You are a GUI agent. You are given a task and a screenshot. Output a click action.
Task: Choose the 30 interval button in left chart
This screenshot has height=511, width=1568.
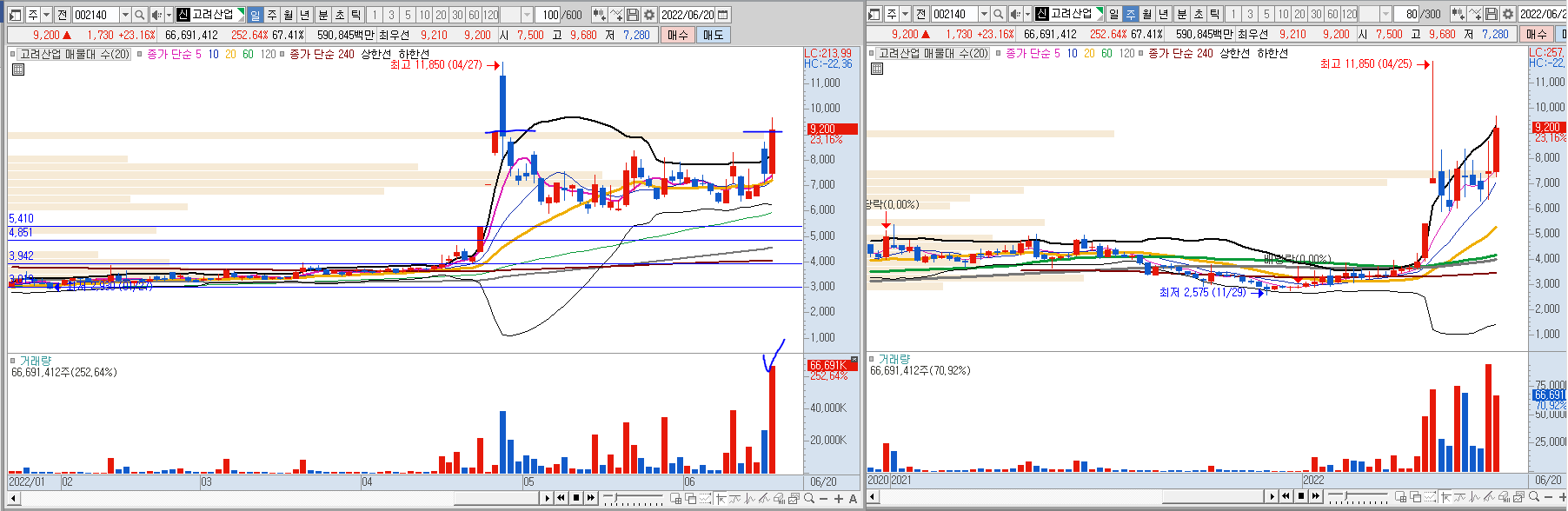click(457, 15)
